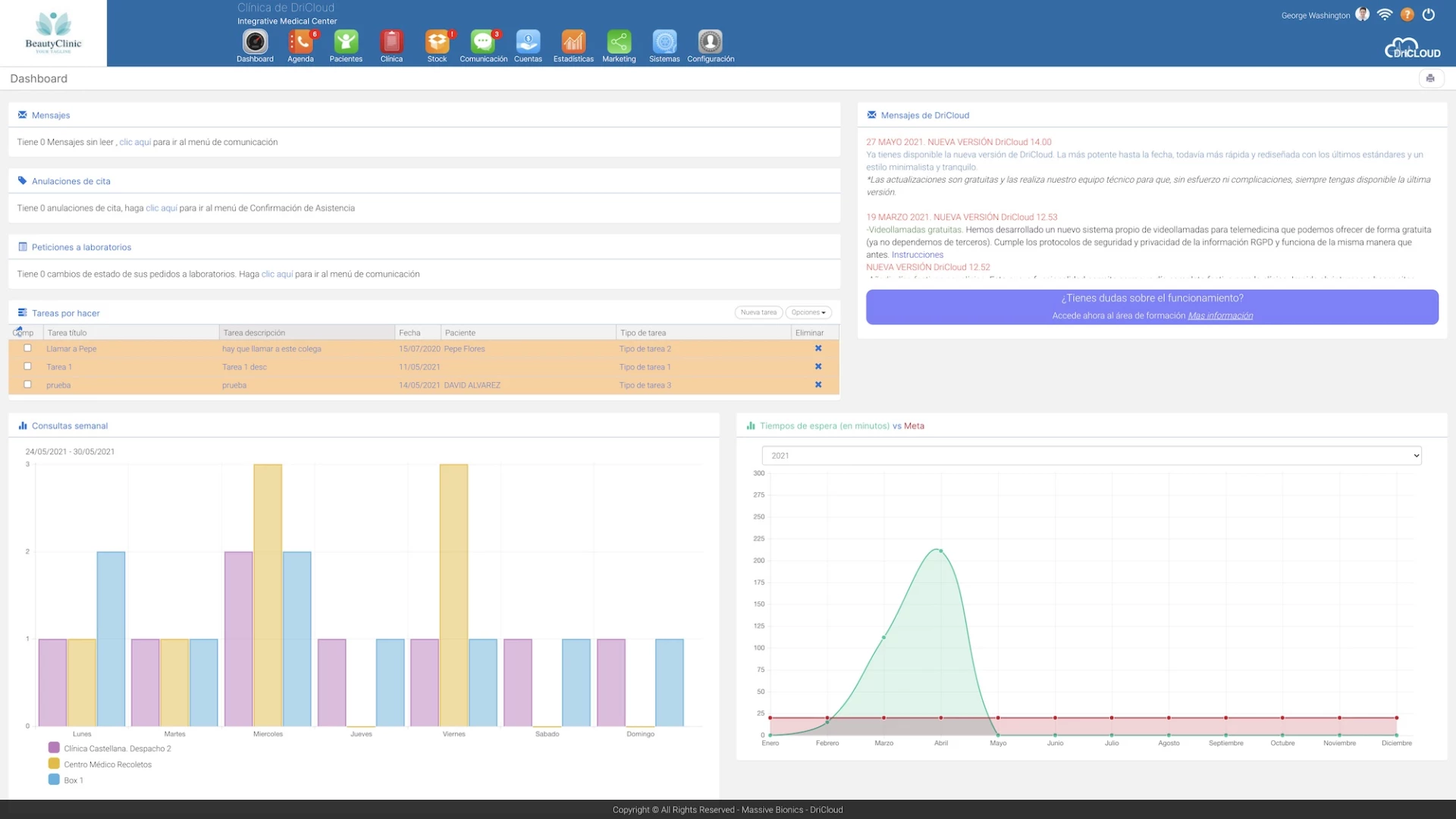
Task: Click the power logout icon
Action: 1429,14
